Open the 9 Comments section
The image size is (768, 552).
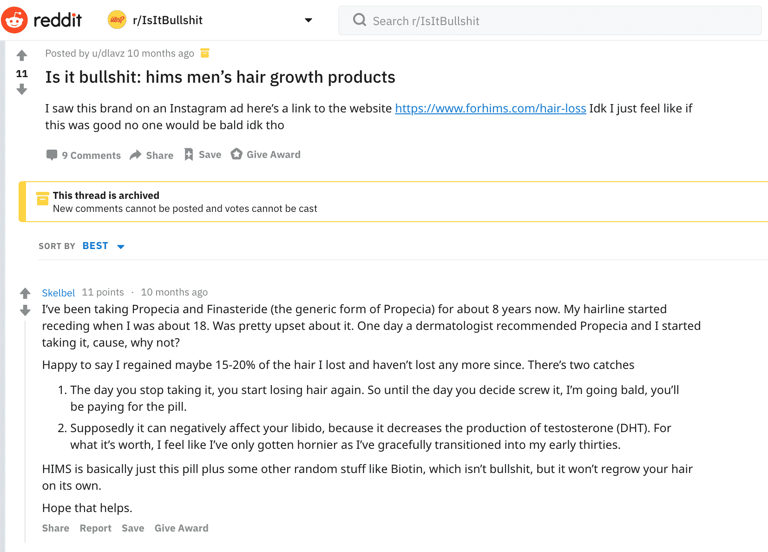pyautogui.click(x=83, y=155)
